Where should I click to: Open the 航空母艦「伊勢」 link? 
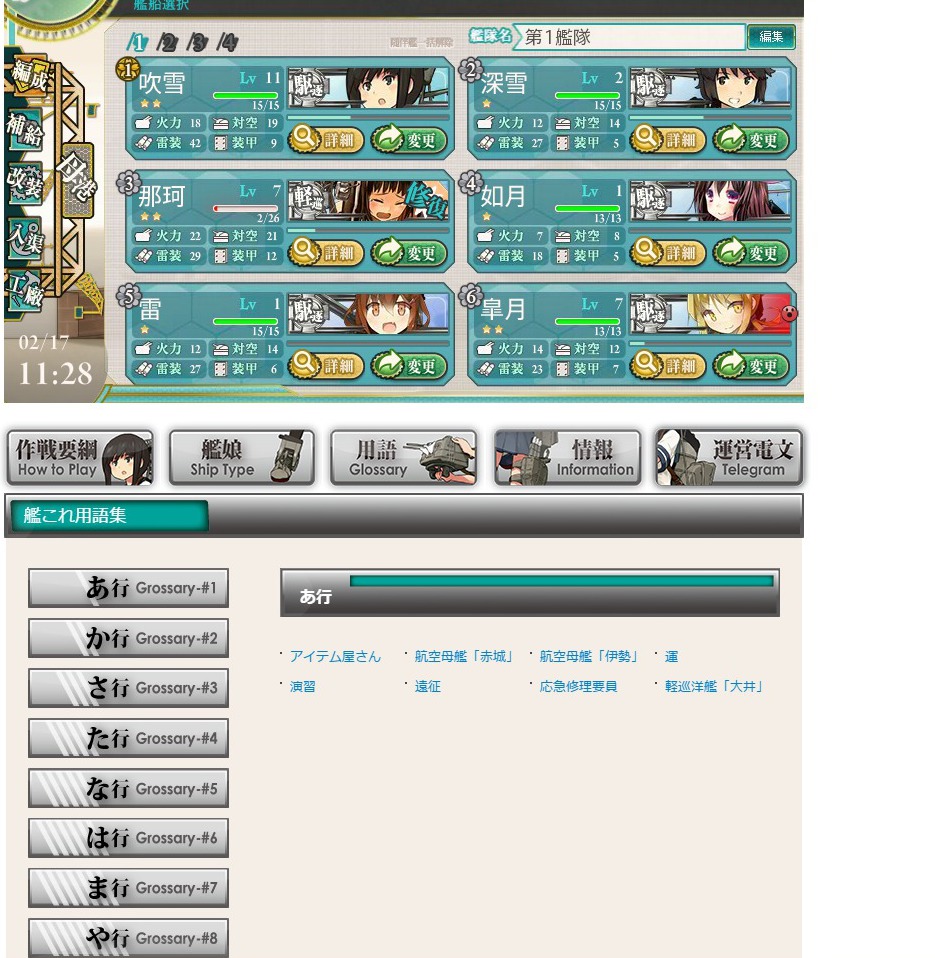point(588,656)
